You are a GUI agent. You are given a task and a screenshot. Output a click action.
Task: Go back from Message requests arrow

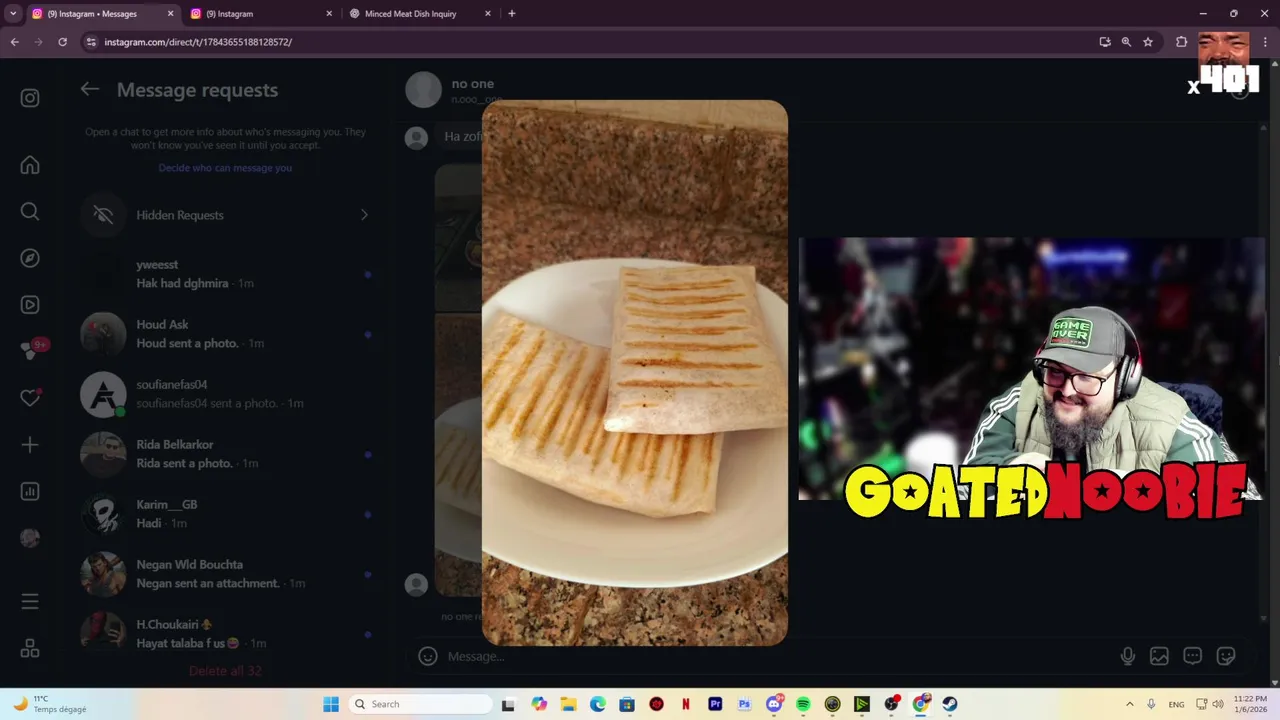click(x=90, y=89)
